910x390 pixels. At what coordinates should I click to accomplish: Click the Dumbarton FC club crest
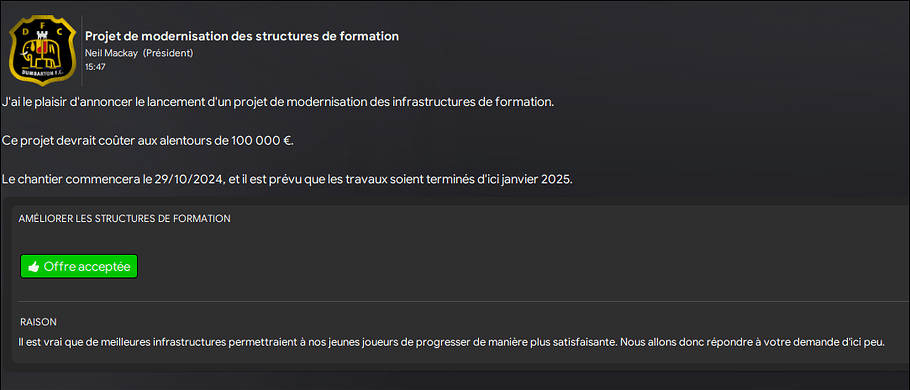click(x=42, y=50)
